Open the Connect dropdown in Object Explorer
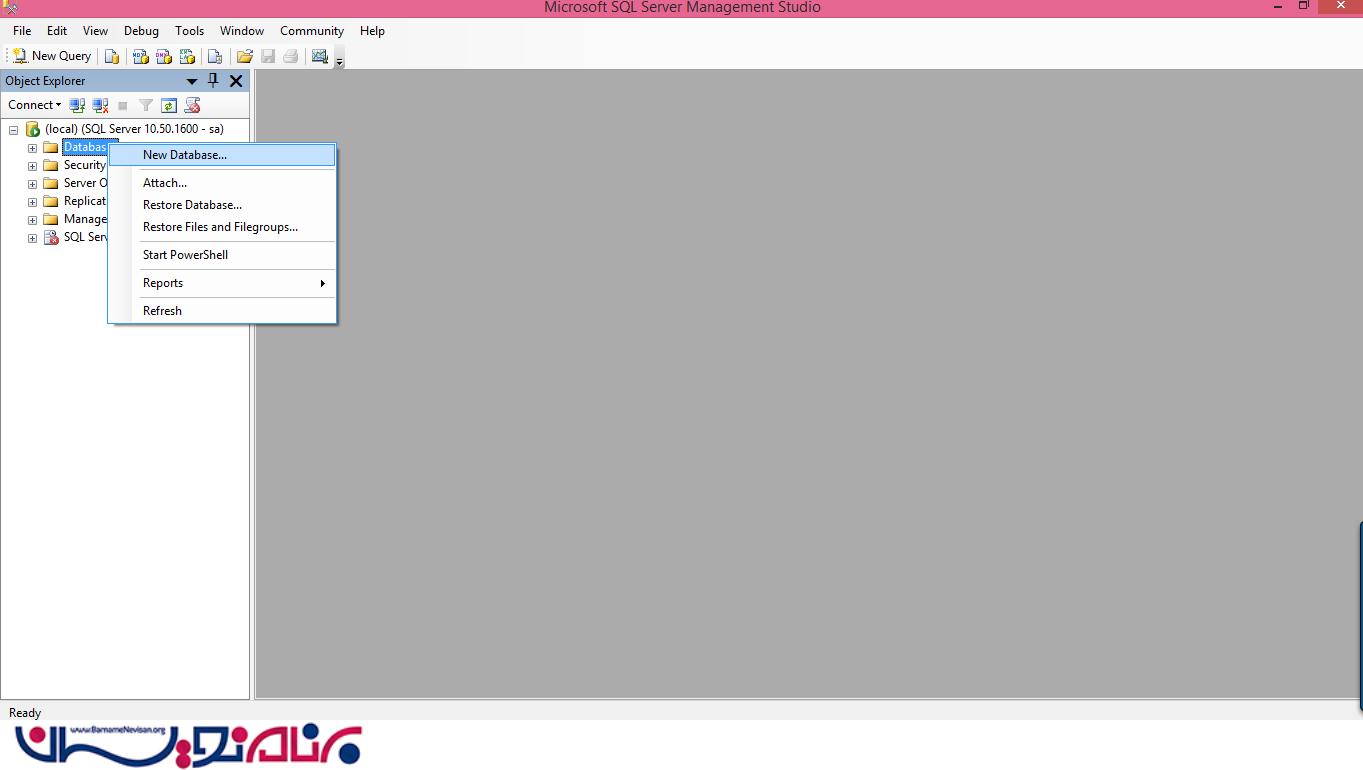 point(34,105)
